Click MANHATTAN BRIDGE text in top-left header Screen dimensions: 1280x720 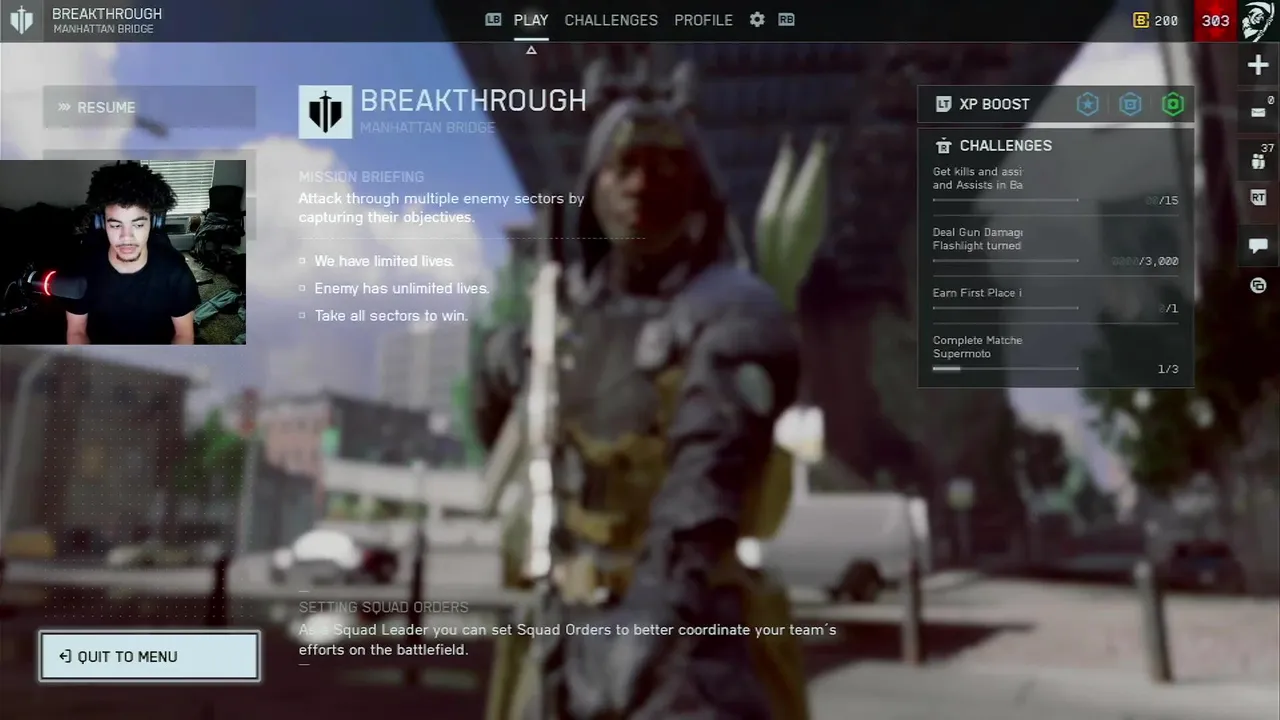(x=103, y=30)
